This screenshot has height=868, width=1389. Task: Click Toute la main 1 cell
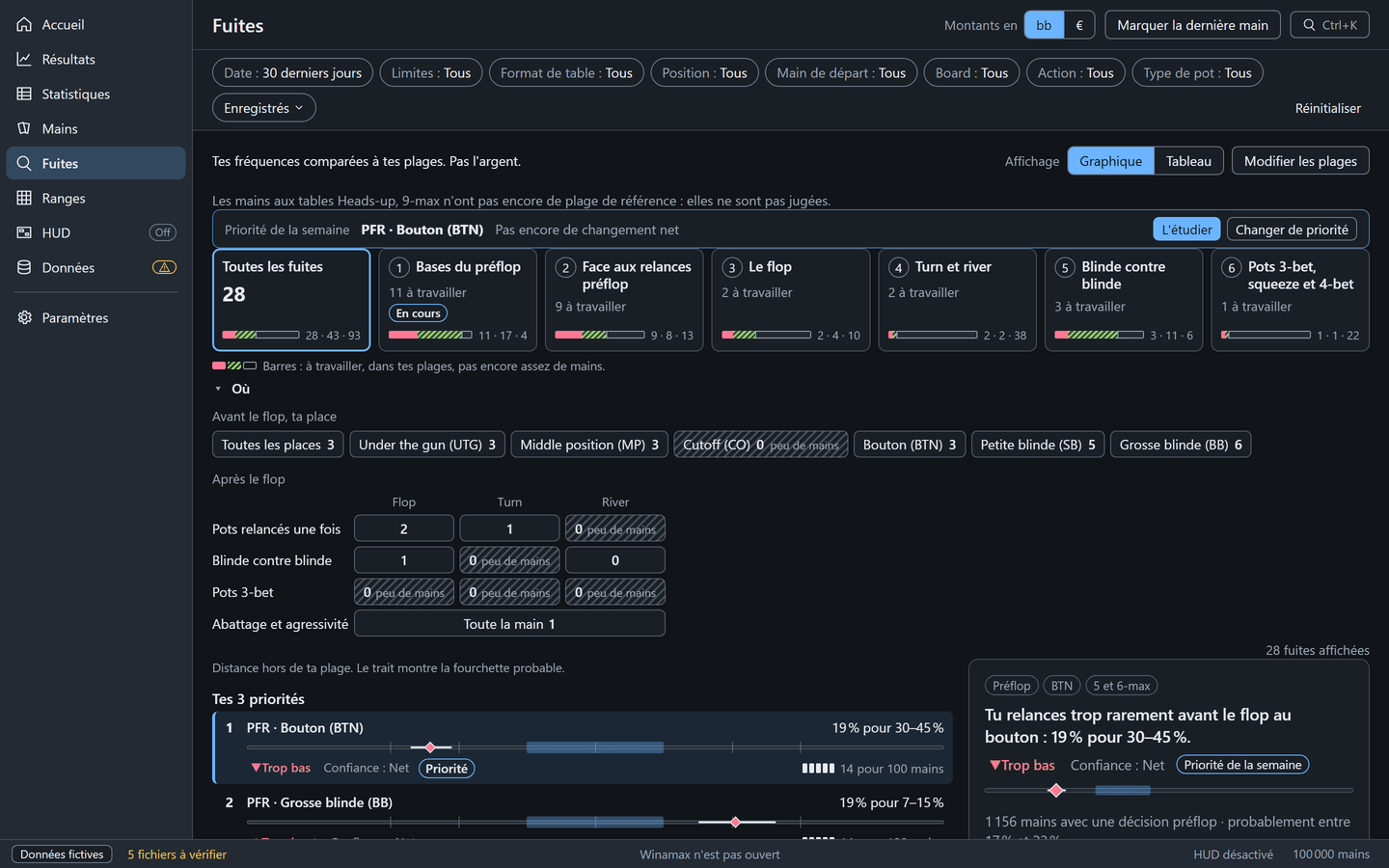[509, 624]
